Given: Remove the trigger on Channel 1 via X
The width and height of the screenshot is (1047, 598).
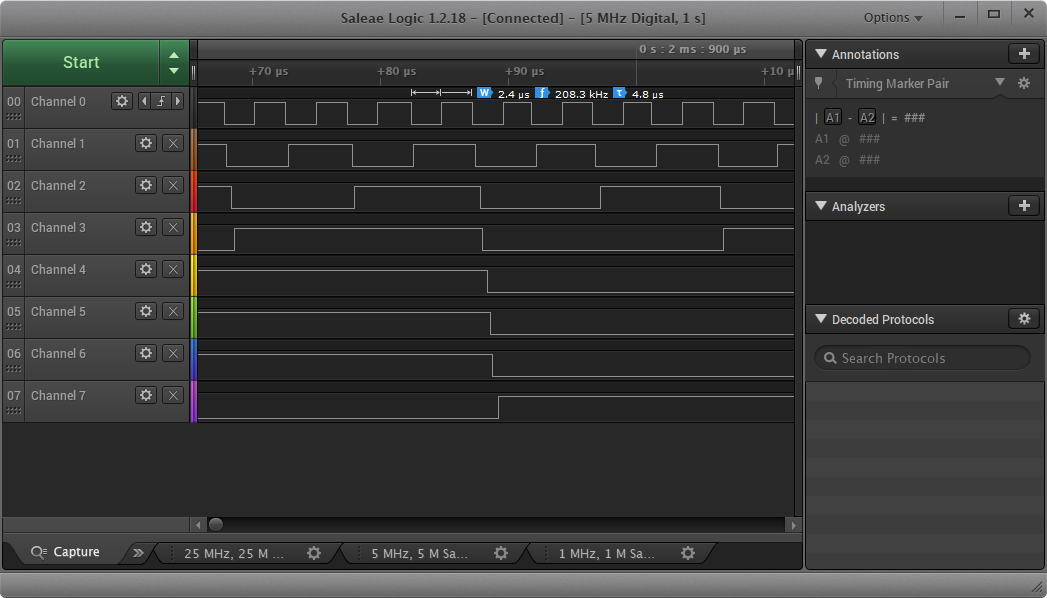Looking at the screenshot, I should coord(172,143).
